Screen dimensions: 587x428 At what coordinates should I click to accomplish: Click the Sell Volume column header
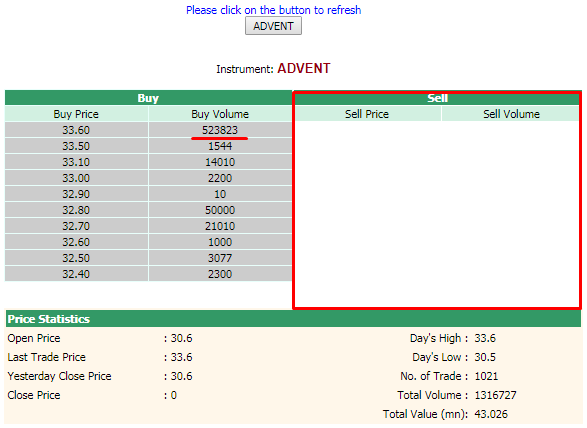coord(511,114)
